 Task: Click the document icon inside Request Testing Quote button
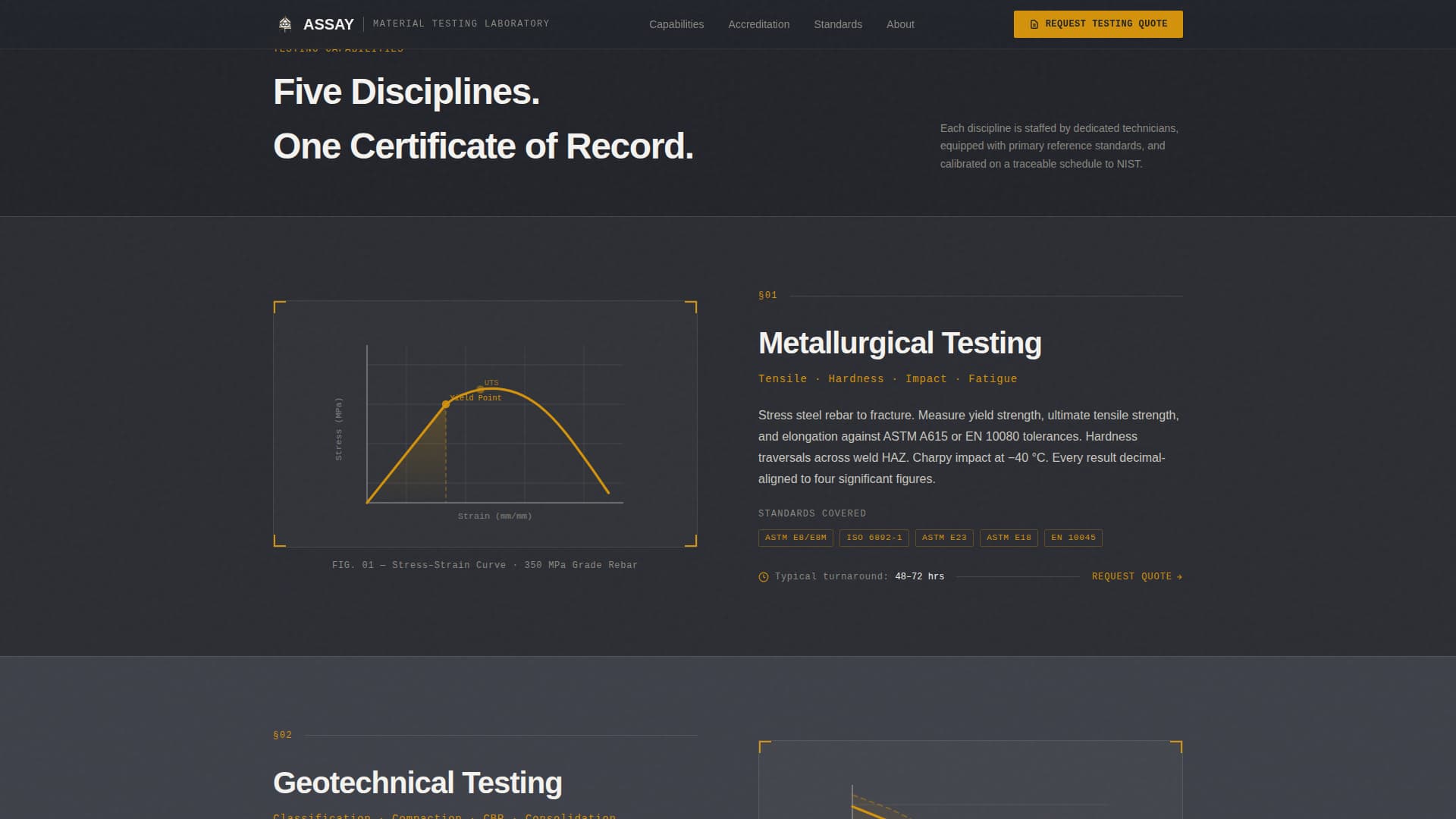coord(1034,24)
